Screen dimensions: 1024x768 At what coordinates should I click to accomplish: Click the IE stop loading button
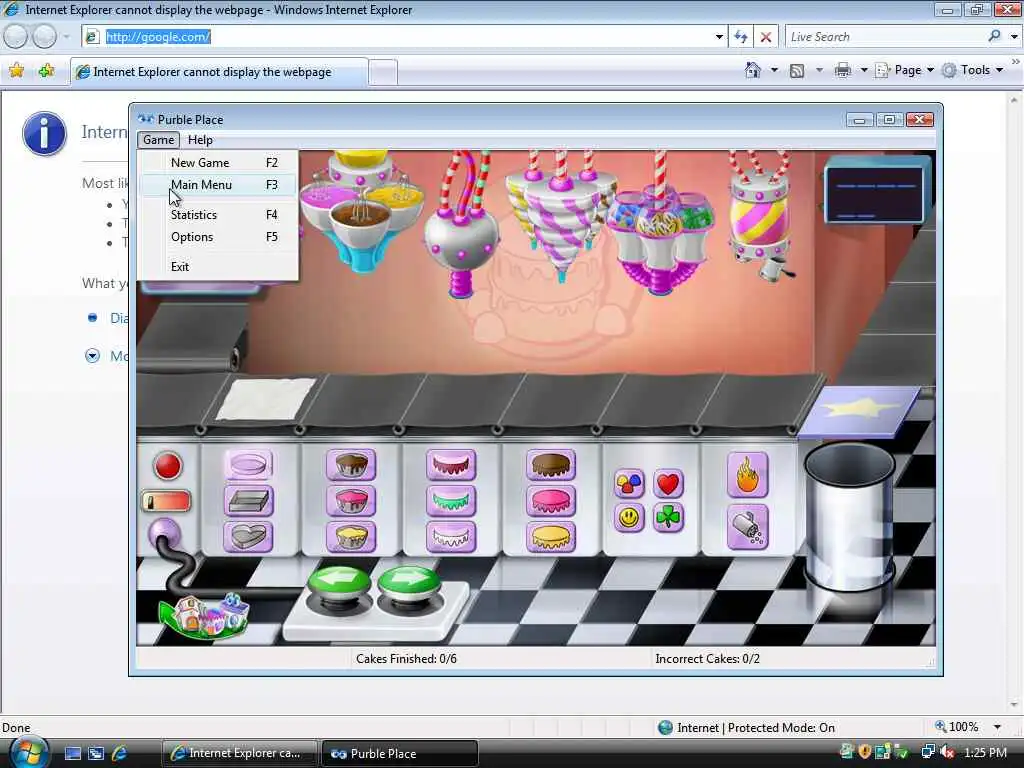[766, 37]
